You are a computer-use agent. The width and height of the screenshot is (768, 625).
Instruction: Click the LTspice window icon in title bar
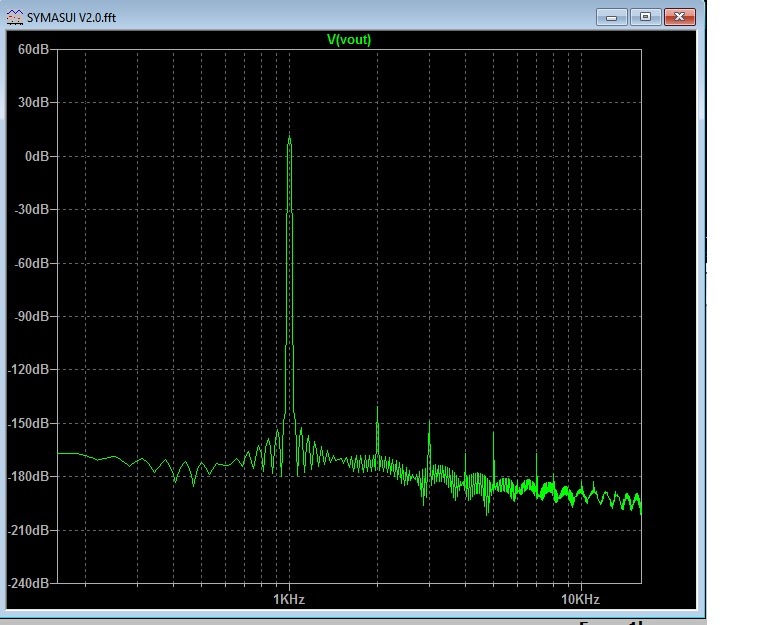pyautogui.click(x=15, y=17)
